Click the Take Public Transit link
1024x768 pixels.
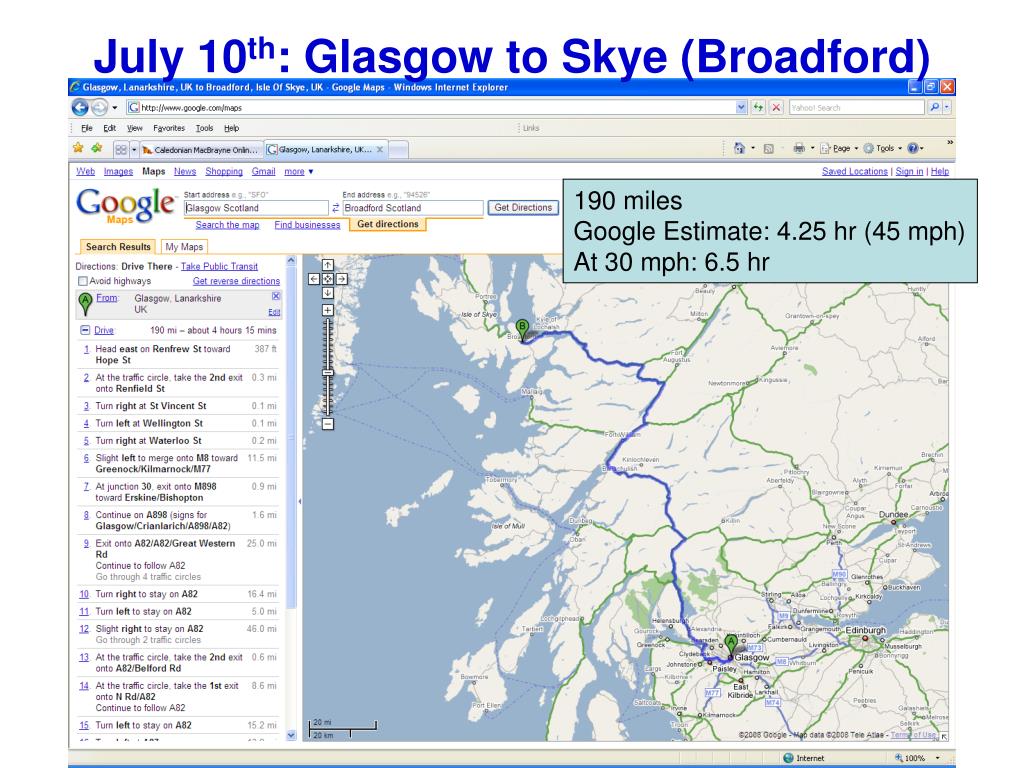click(219, 266)
